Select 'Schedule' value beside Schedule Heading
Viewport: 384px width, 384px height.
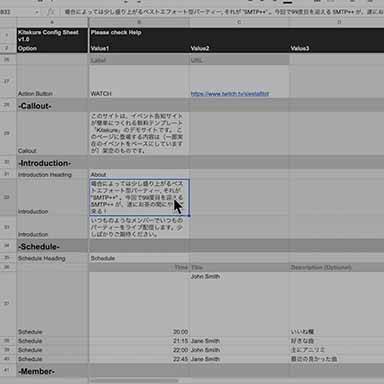pos(139,258)
